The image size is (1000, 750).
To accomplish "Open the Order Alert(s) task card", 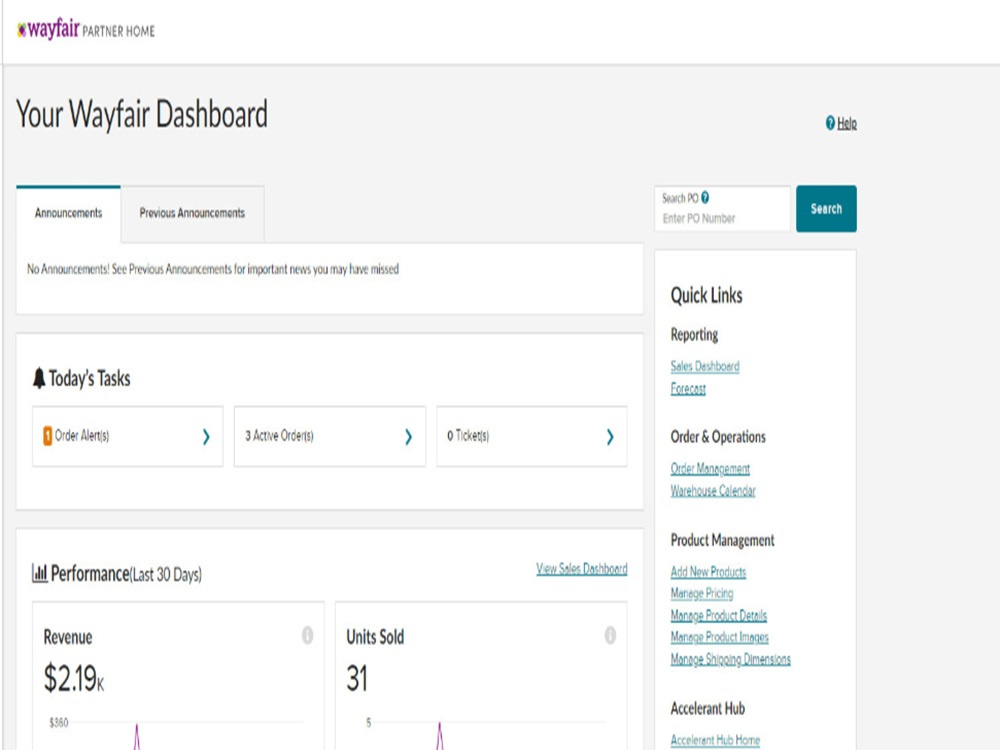I will [128, 436].
